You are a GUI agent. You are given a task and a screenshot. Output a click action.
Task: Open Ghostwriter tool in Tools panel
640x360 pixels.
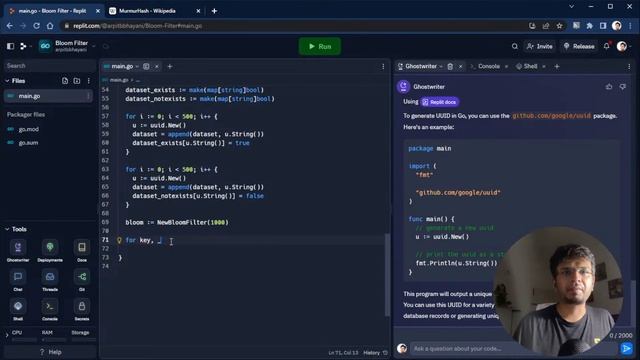[18, 251]
